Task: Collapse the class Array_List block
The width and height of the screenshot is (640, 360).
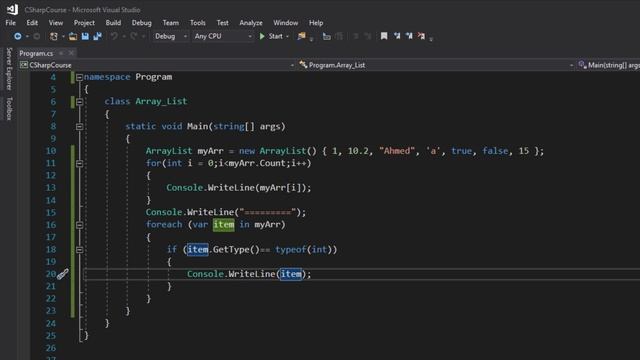Action: (x=80, y=102)
